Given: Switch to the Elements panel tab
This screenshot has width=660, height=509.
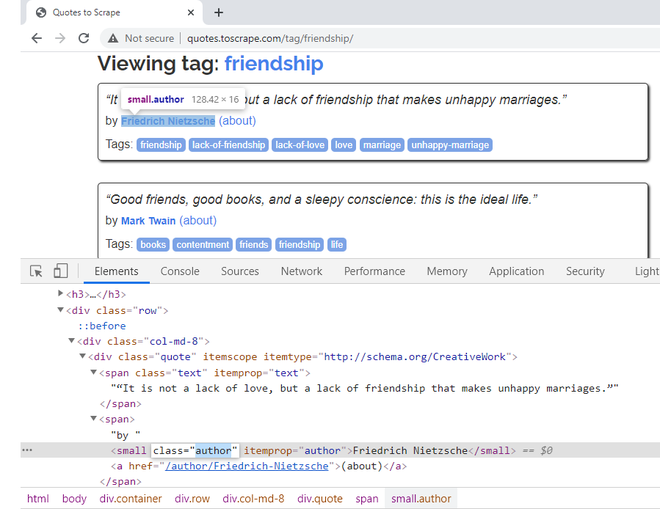Looking at the screenshot, I should click(x=116, y=271).
